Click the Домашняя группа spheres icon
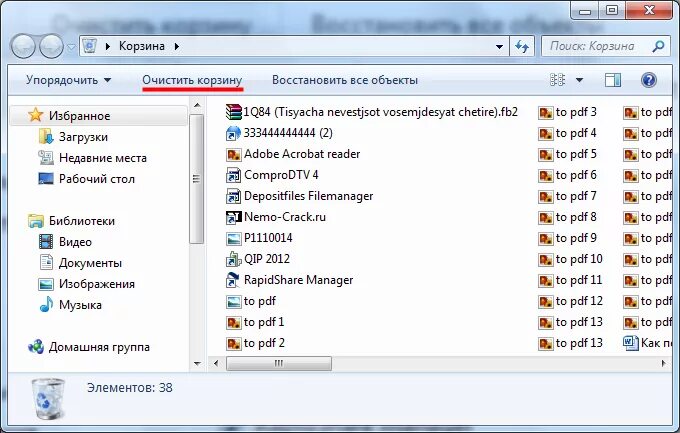 click(x=36, y=347)
